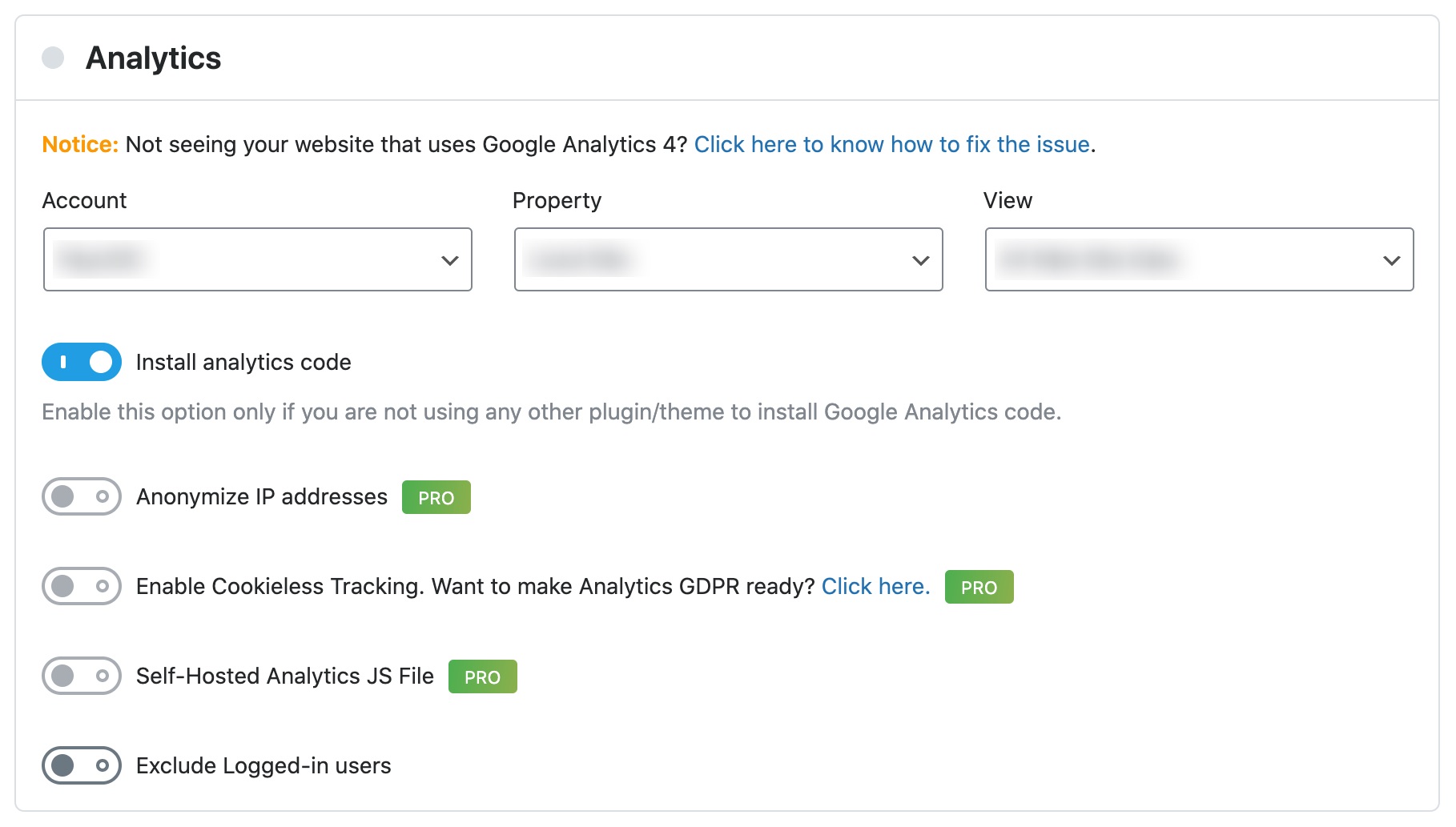This screenshot has height=827, width=1456.
Task: Click the Analytics section heading
Action: (x=153, y=58)
